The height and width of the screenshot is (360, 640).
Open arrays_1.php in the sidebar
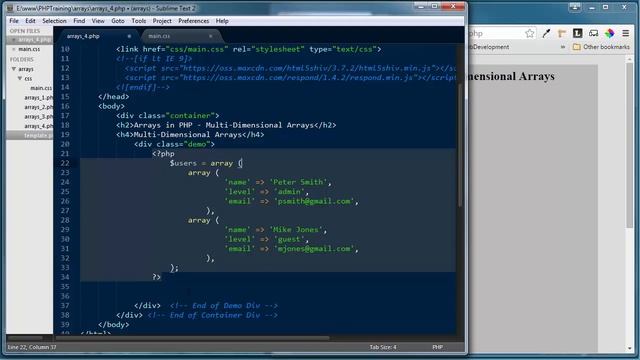click(38, 98)
